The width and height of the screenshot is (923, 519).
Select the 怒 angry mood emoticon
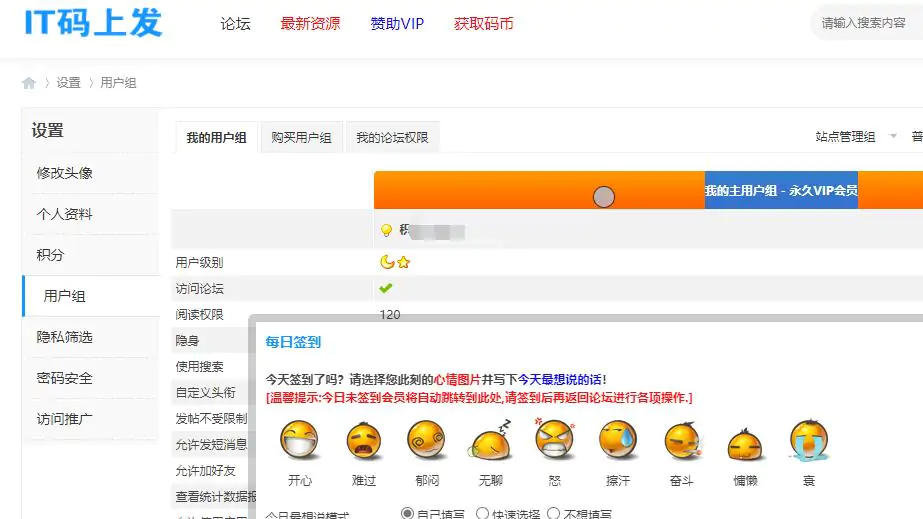(x=555, y=439)
